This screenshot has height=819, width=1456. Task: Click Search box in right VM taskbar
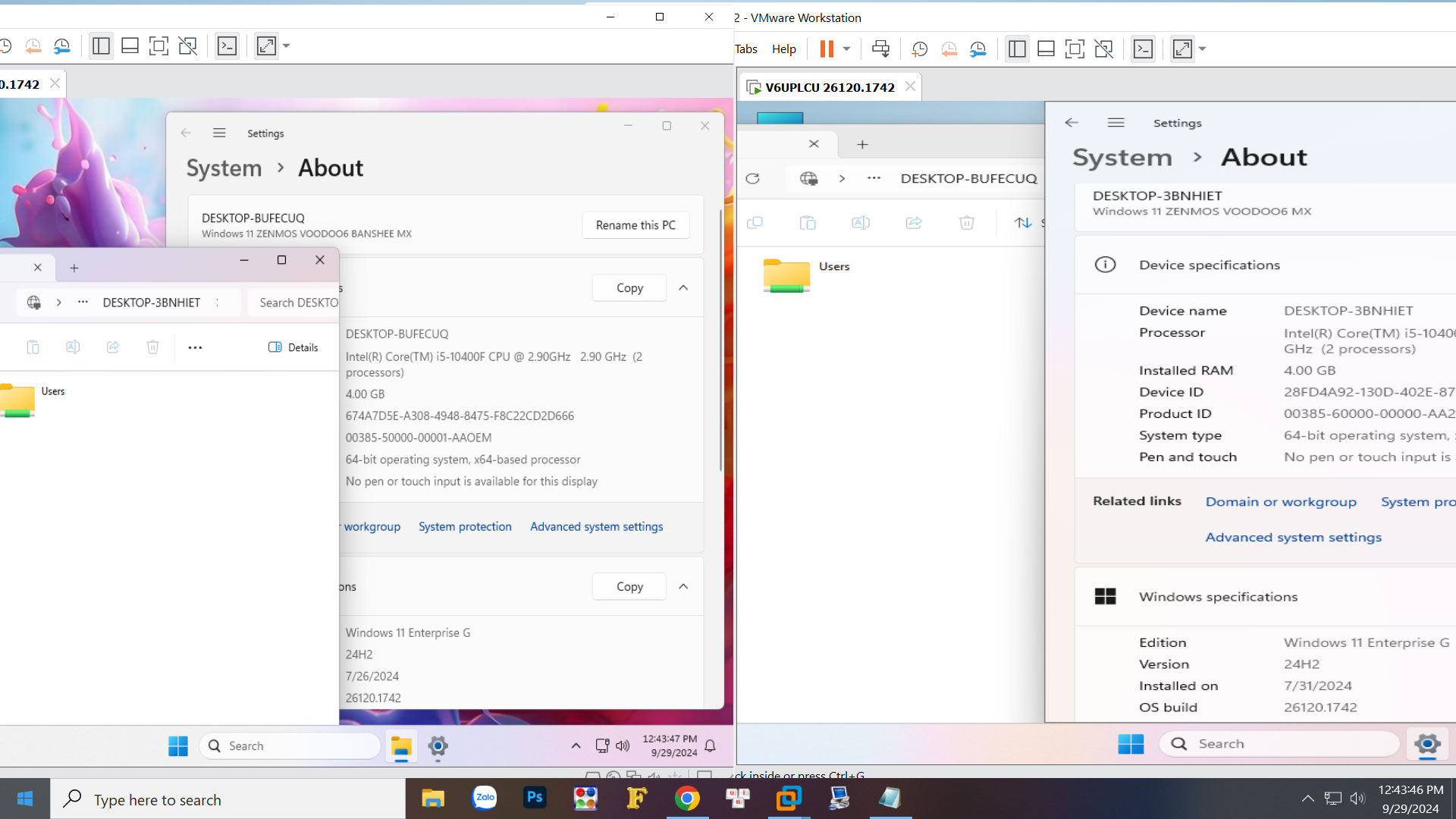click(x=1279, y=744)
